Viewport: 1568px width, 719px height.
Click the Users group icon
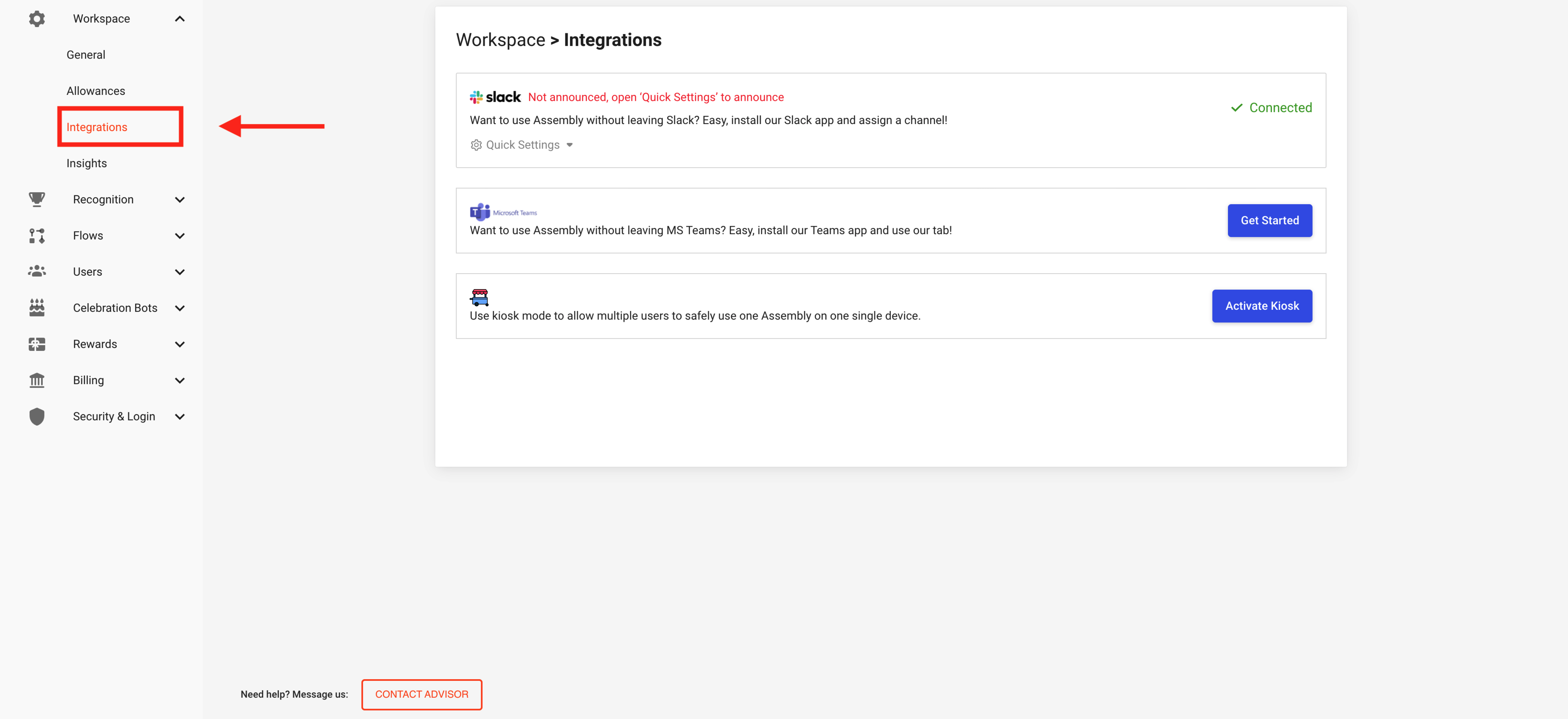(x=37, y=272)
